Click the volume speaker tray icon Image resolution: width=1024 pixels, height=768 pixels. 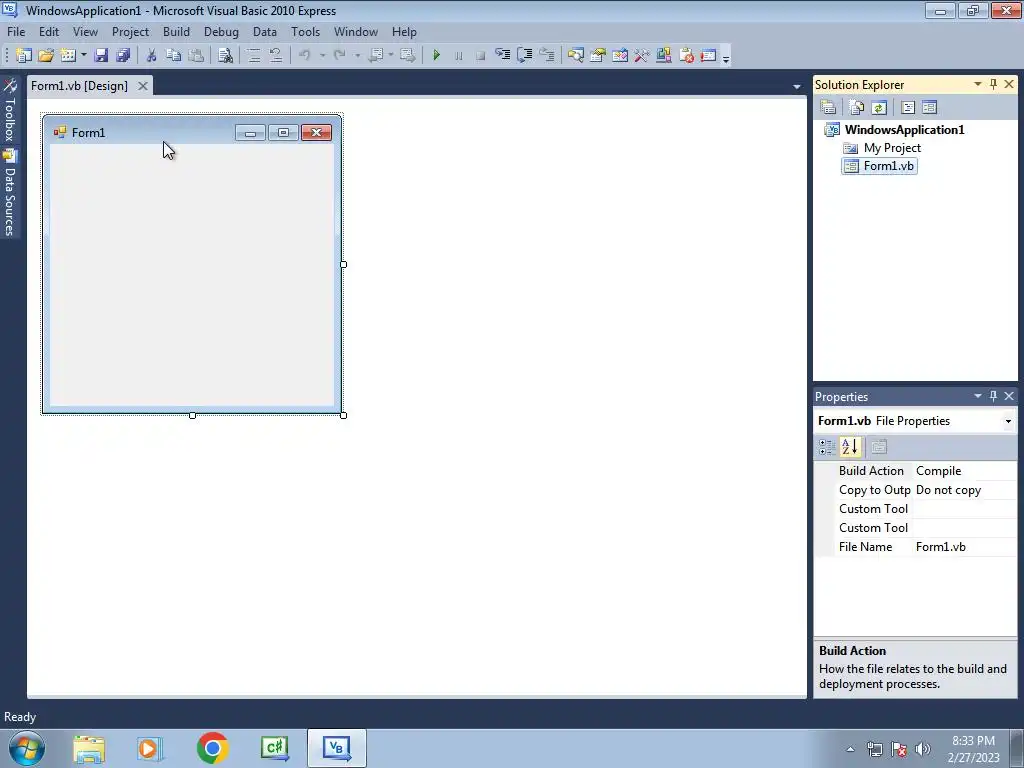pos(923,749)
